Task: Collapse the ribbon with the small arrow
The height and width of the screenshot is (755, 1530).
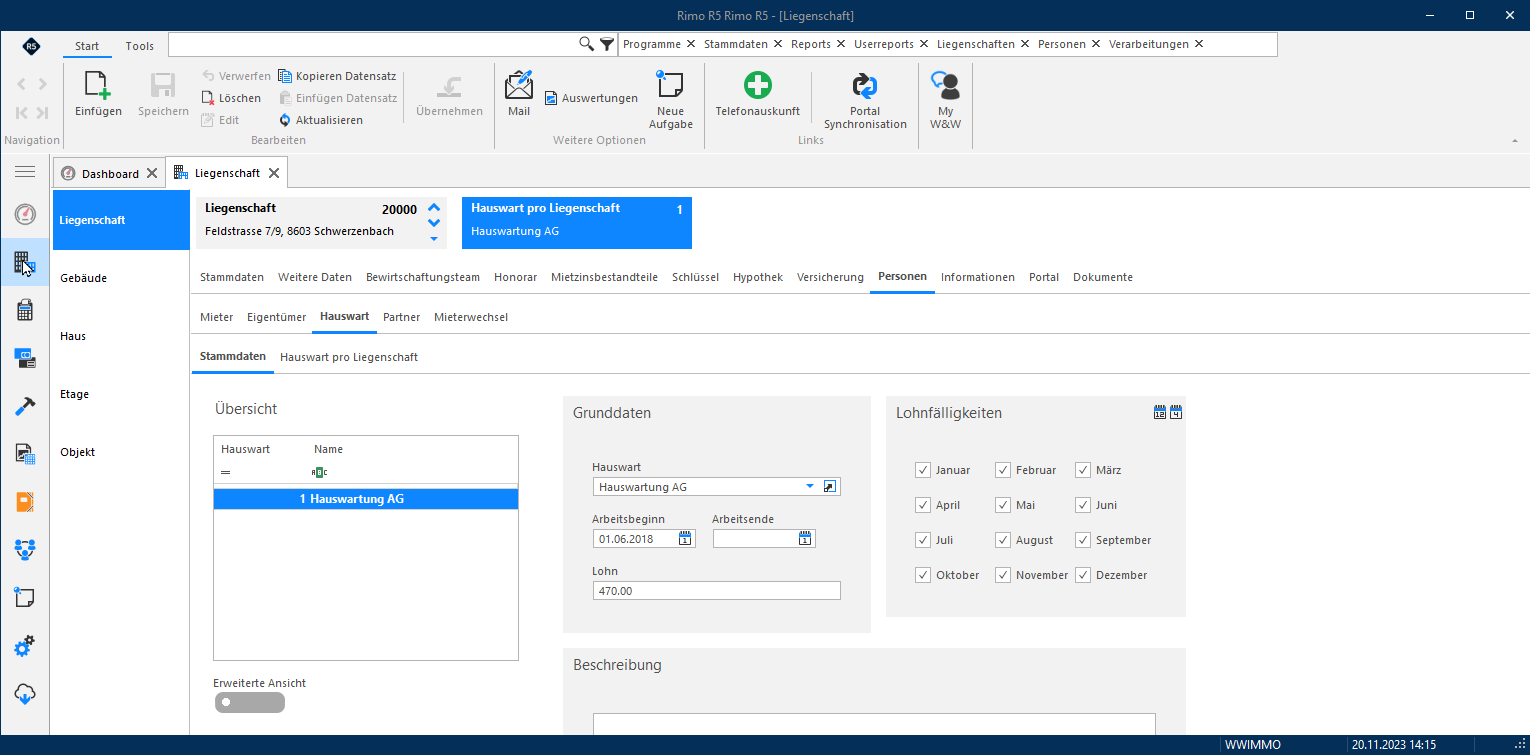Action: click(1514, 142)
